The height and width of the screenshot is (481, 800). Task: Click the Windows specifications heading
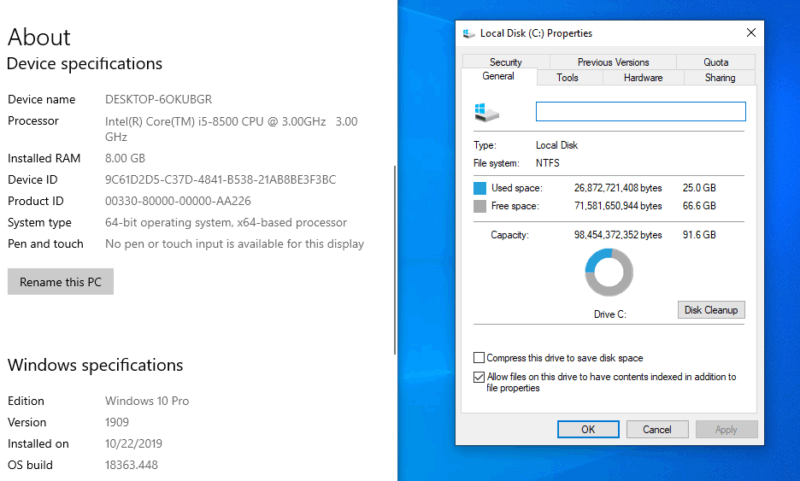(95, 365)
